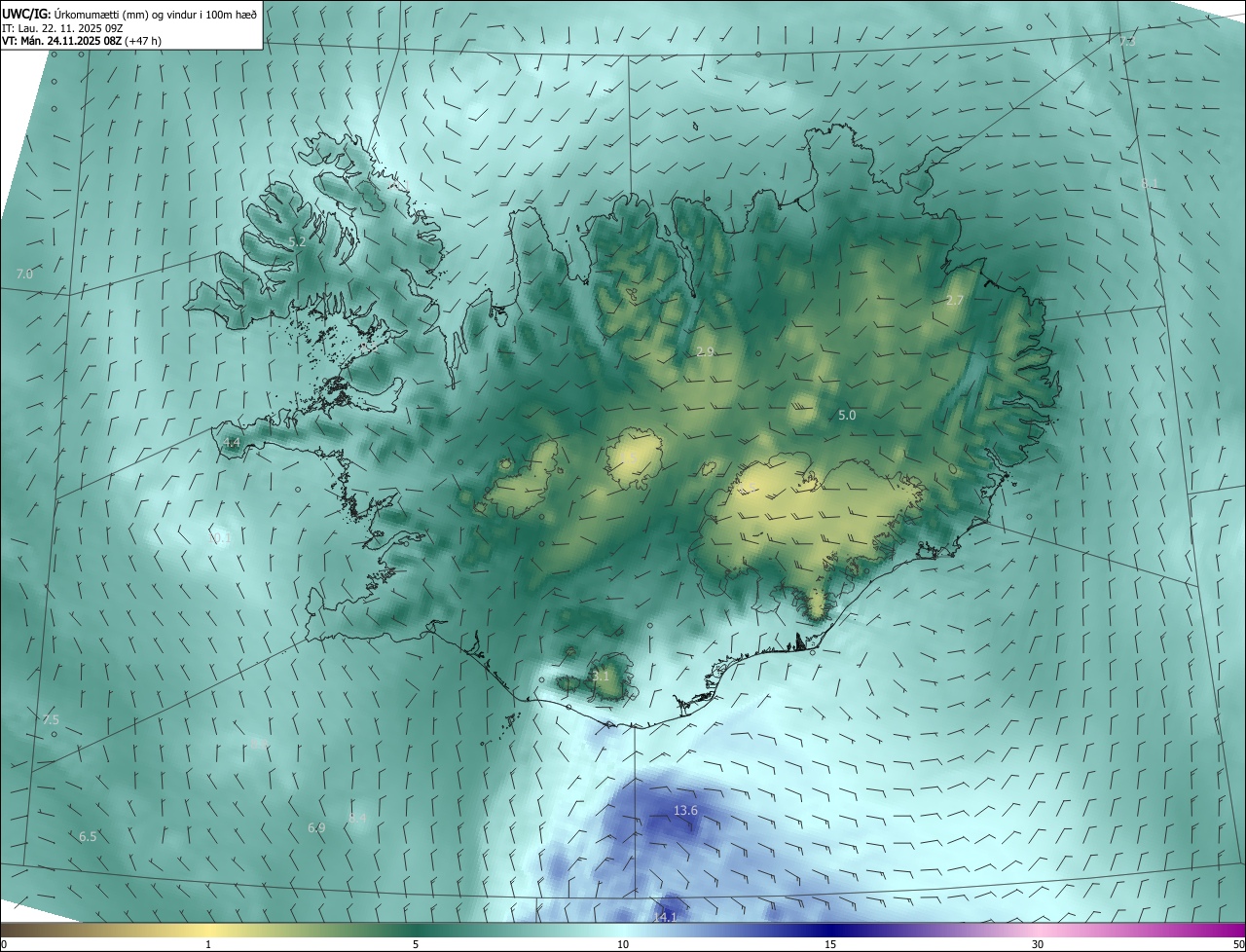1246x952 pixels.
Task: Click the 6.5 value label over the sea
Action: click(88, 837)
